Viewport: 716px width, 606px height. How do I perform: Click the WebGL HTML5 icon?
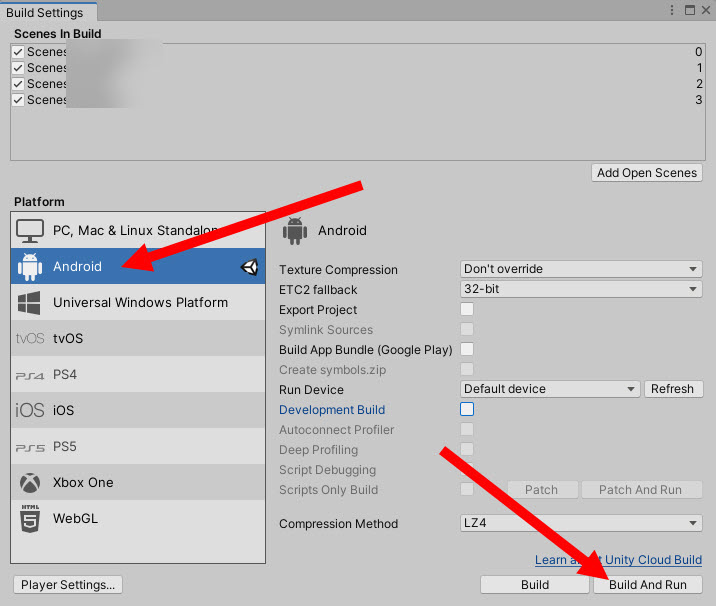pos(30,519)
